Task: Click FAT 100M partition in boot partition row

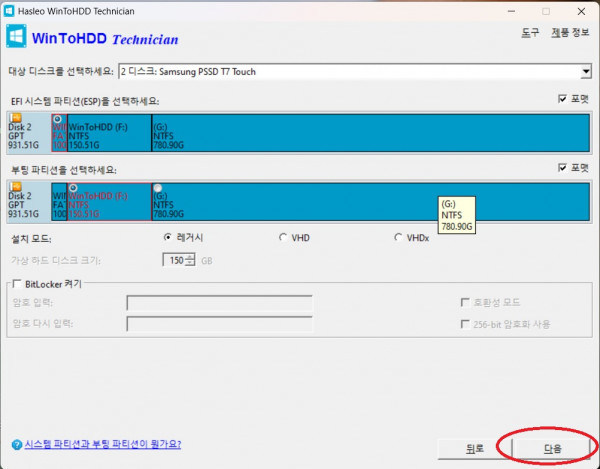Action: pos(59,202)
